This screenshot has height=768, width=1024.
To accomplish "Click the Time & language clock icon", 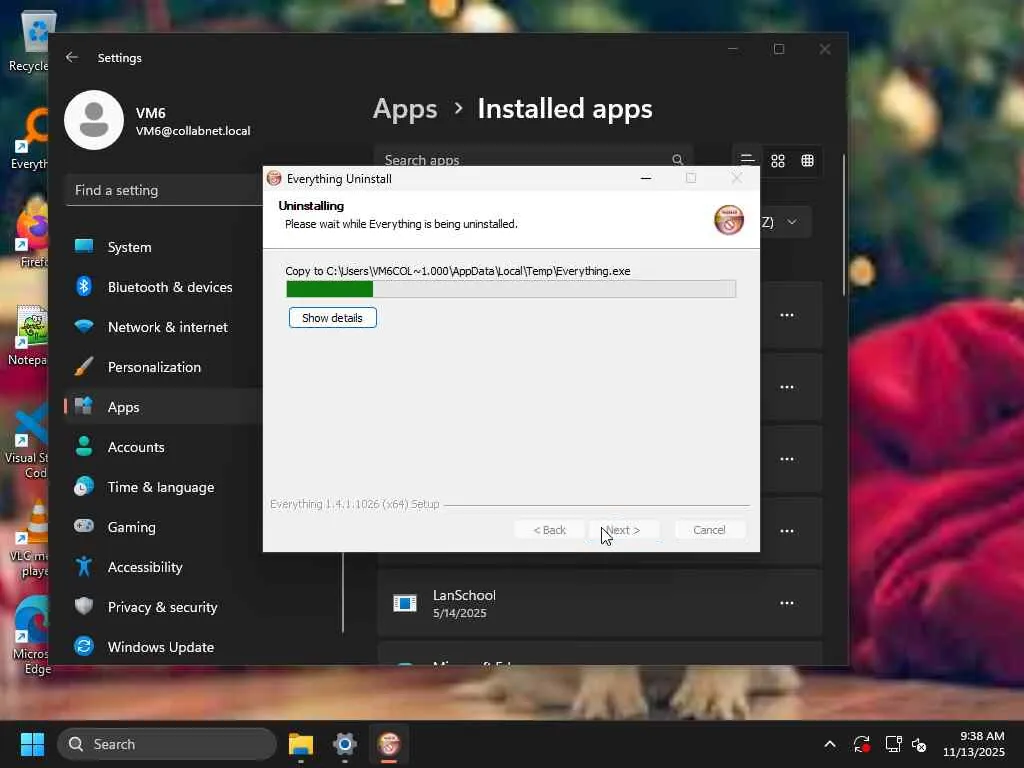I will [84, 487].
